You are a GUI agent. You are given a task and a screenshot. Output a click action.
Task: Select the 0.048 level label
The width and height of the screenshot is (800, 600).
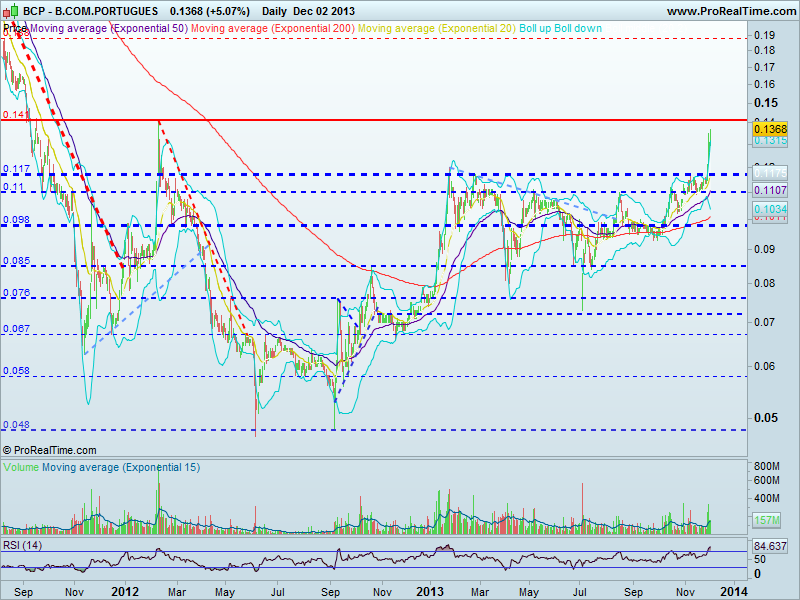(16, 424)
